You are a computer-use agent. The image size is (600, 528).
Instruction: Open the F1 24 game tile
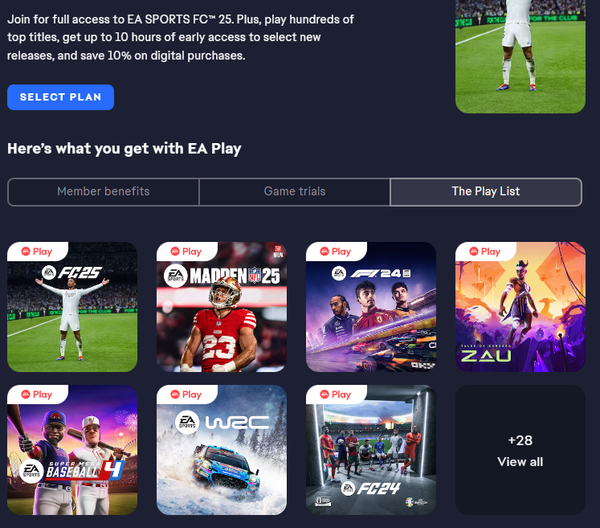coord(371,307)
